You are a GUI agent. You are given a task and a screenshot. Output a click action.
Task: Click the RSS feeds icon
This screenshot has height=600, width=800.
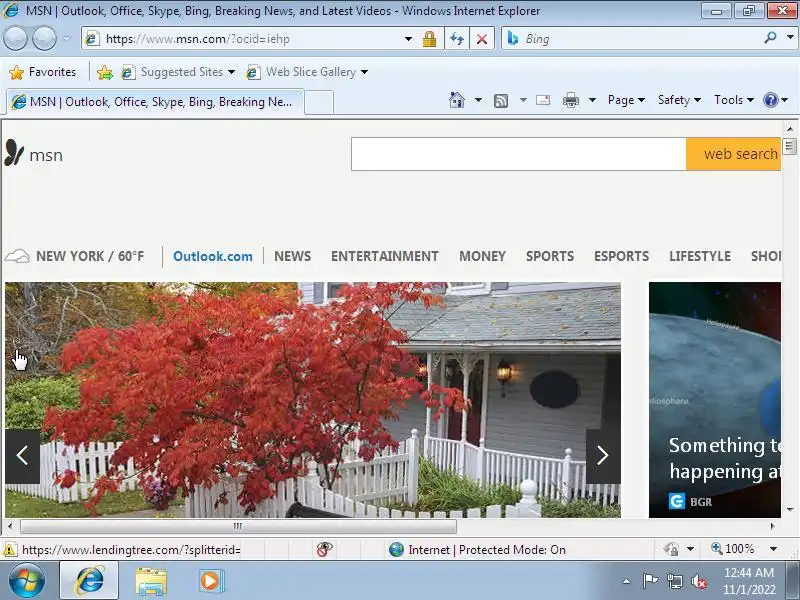click(x=501, y=101)
